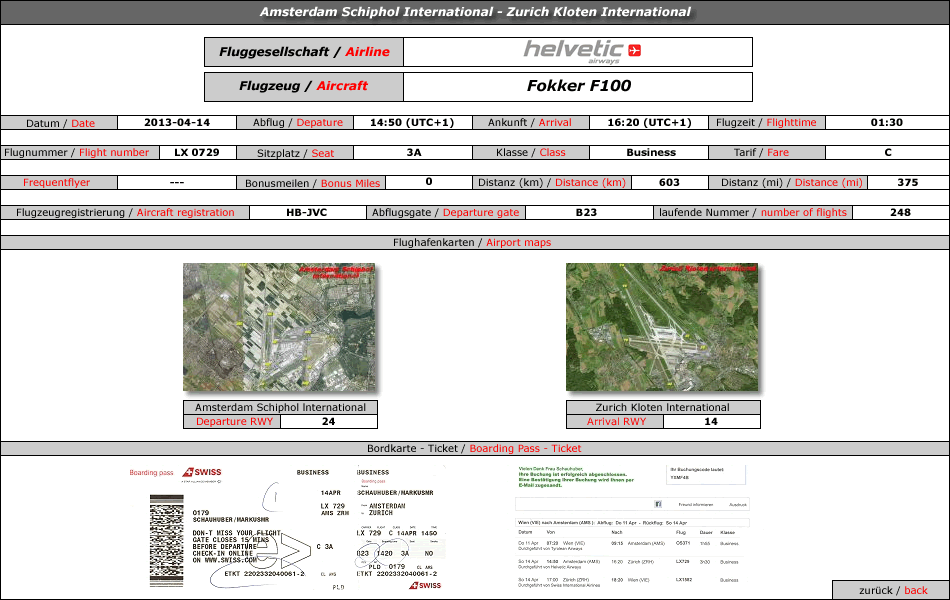Click the flight time value 01:30
The width and height of the screenshot is (950, 600).
point(887,122)
